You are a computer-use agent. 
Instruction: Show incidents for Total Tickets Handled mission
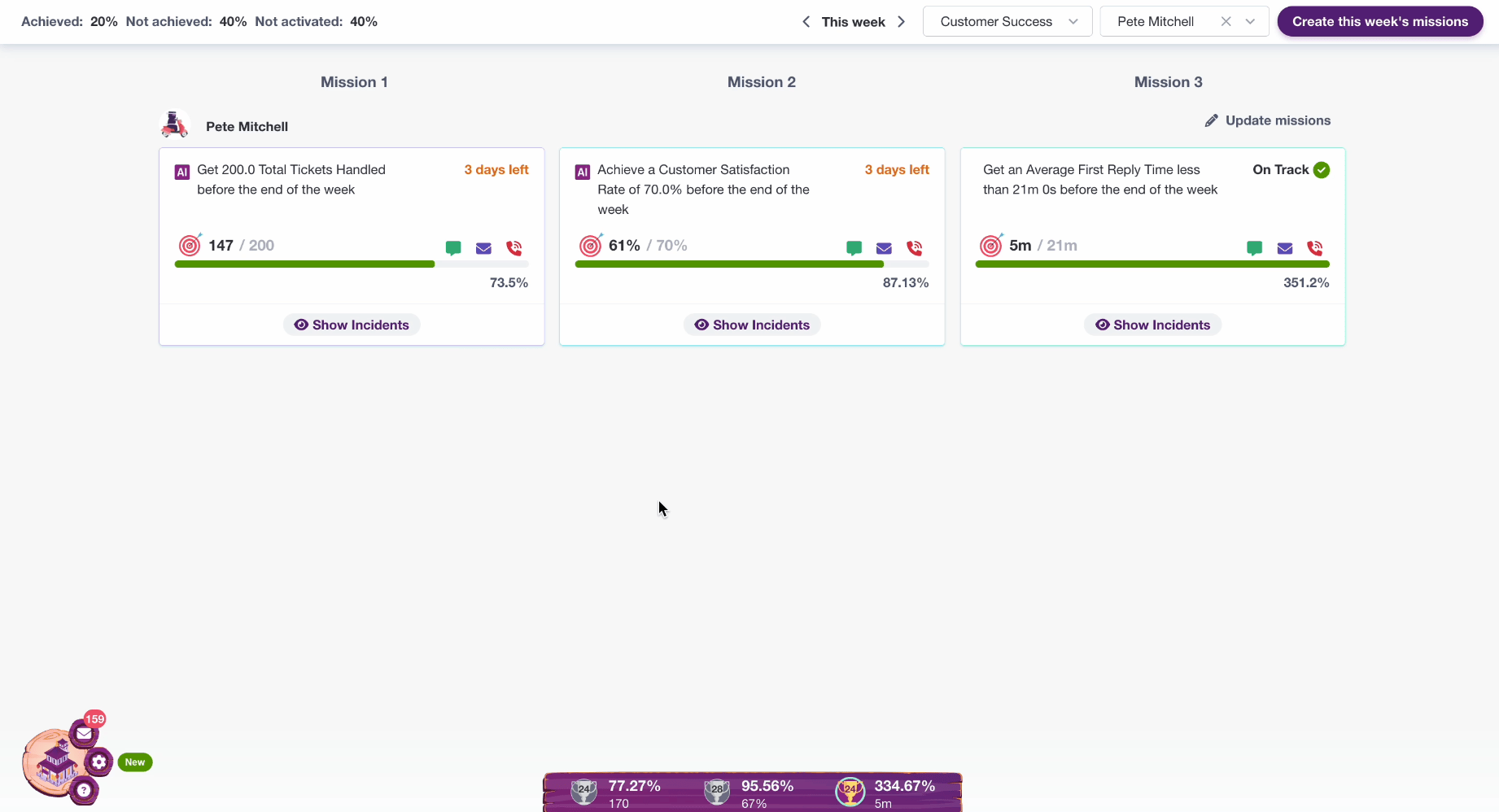[352, 325]
